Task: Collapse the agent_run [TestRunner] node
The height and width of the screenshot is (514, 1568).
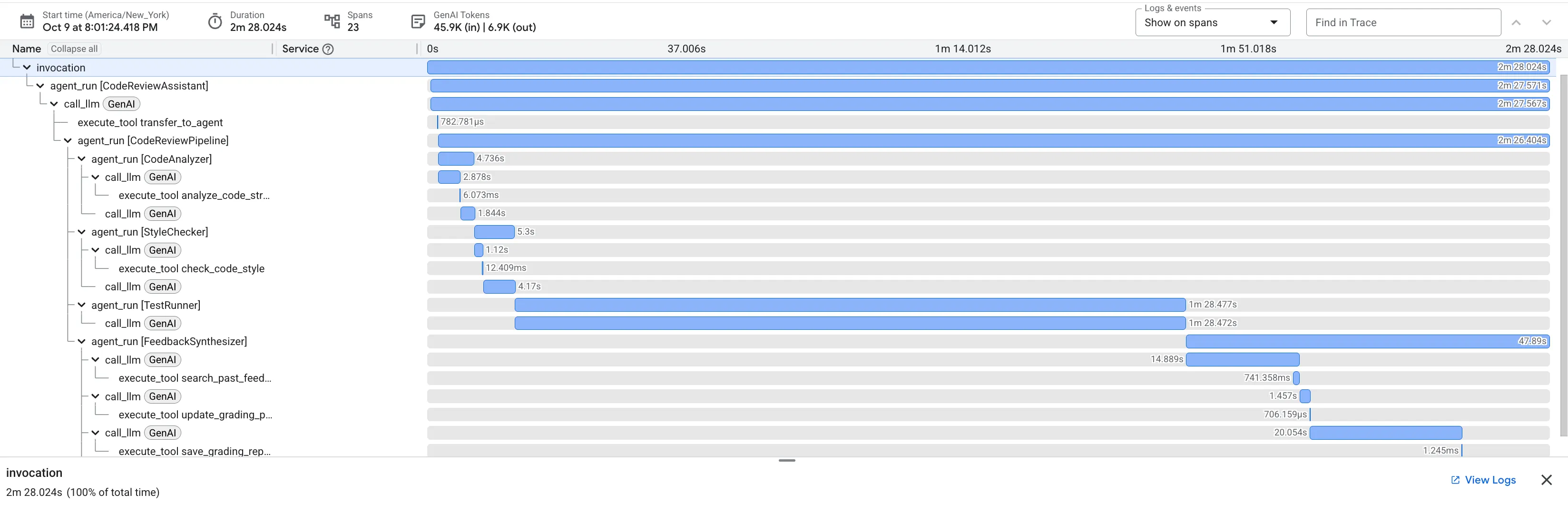Action: [x=81, y=305]
